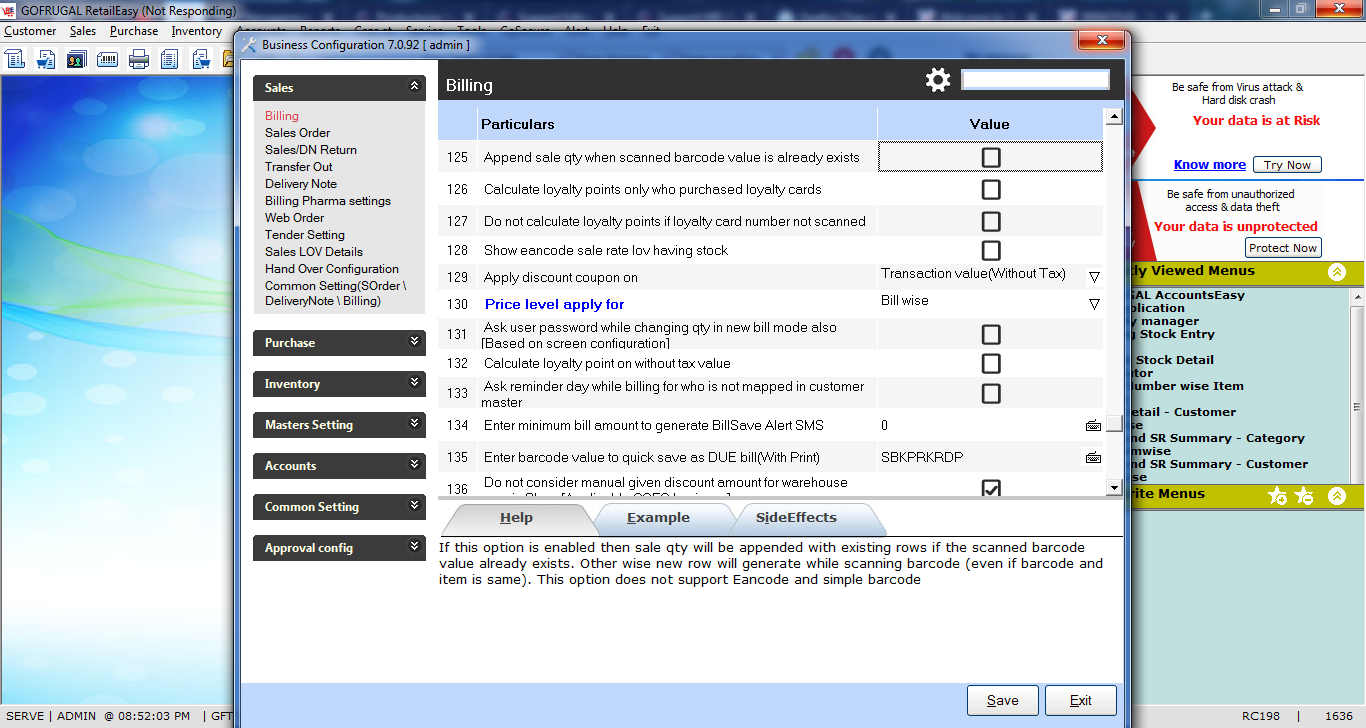Select Transfer Out setting
The height and width of the screenshot is (728, 1366).
tap(299, 167)
